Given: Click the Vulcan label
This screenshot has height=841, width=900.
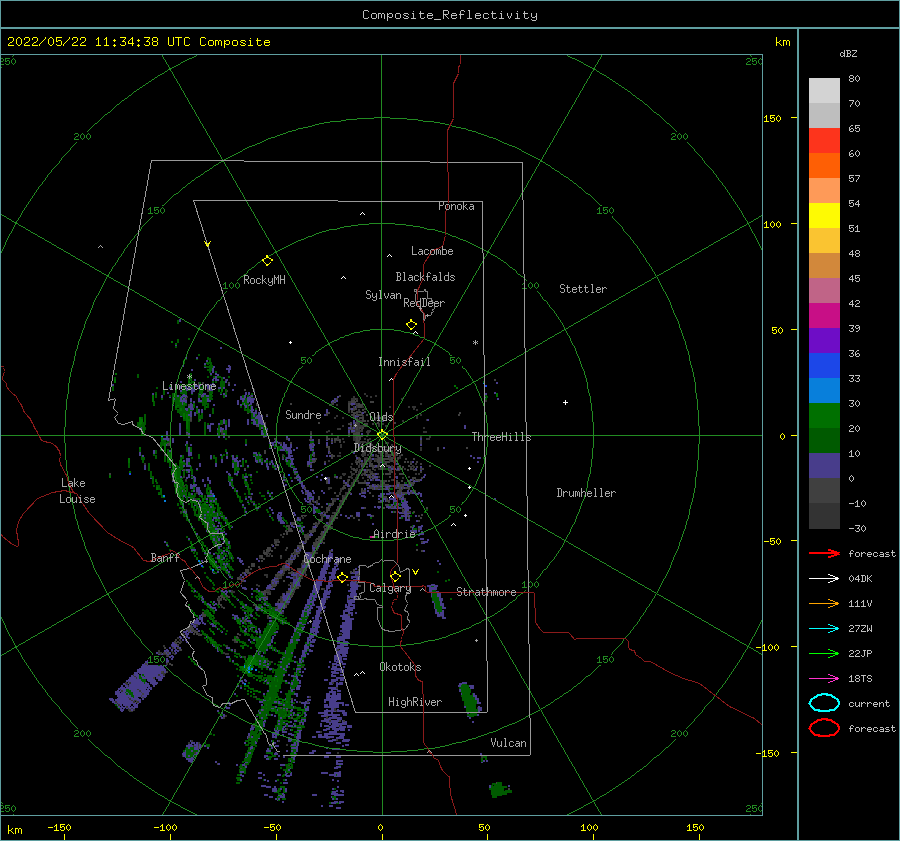Looking at the screenshot, I should 508,743.
